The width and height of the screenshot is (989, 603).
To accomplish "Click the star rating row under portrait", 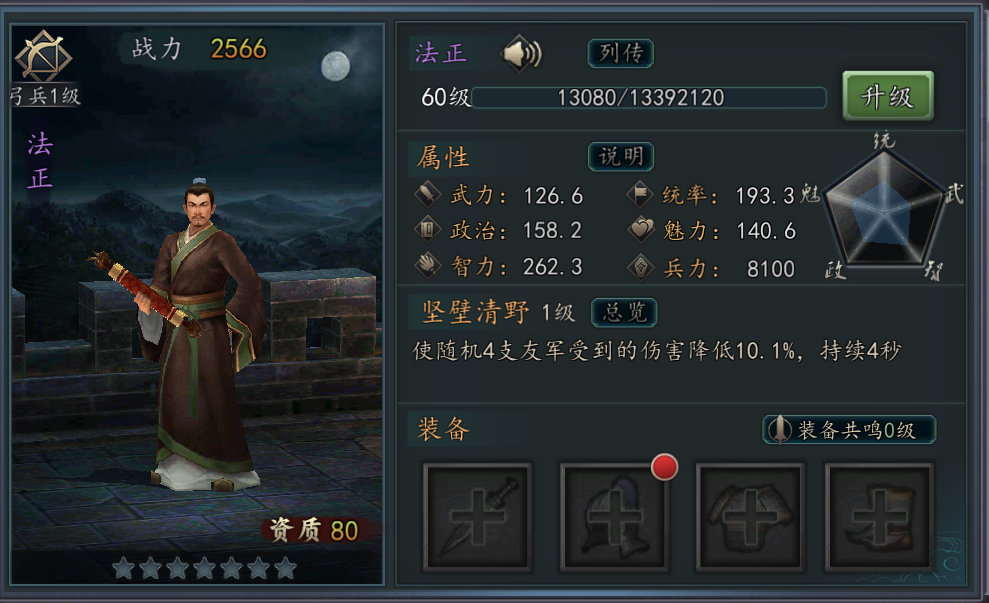I will pyautogui.click(x=205, y=568).
